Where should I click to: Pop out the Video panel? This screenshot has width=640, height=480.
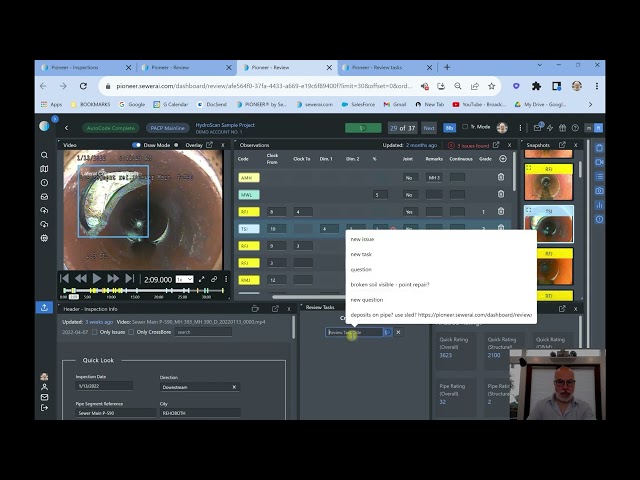[209, 145]
